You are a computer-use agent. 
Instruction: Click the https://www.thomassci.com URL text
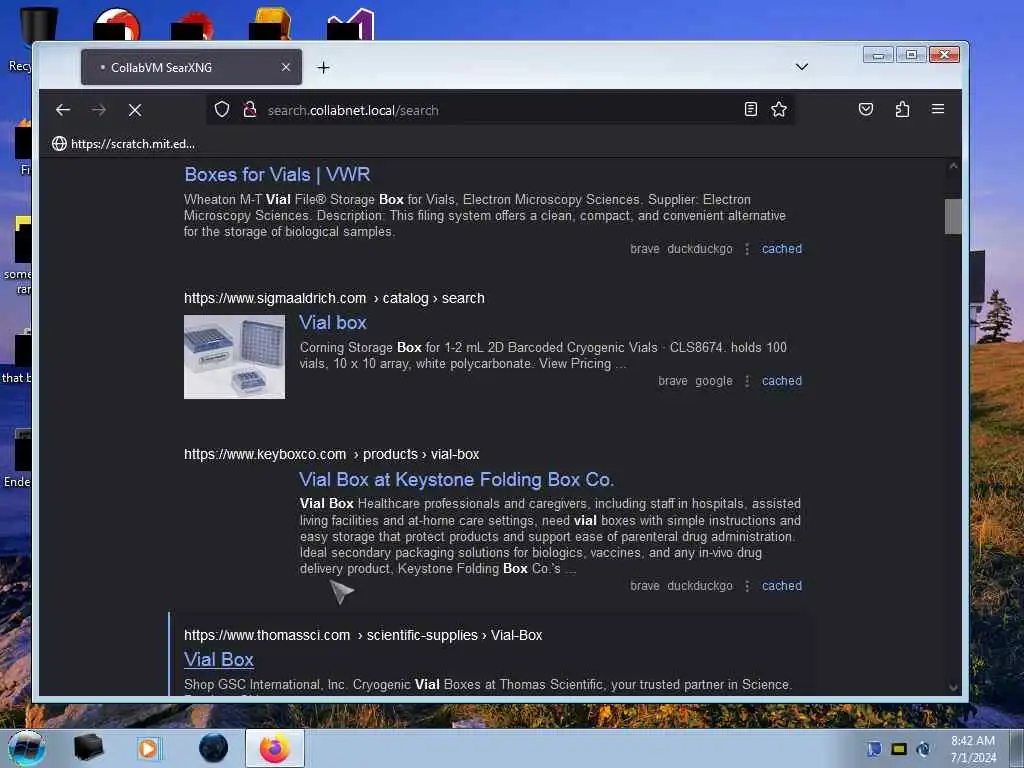pos(267,635)
